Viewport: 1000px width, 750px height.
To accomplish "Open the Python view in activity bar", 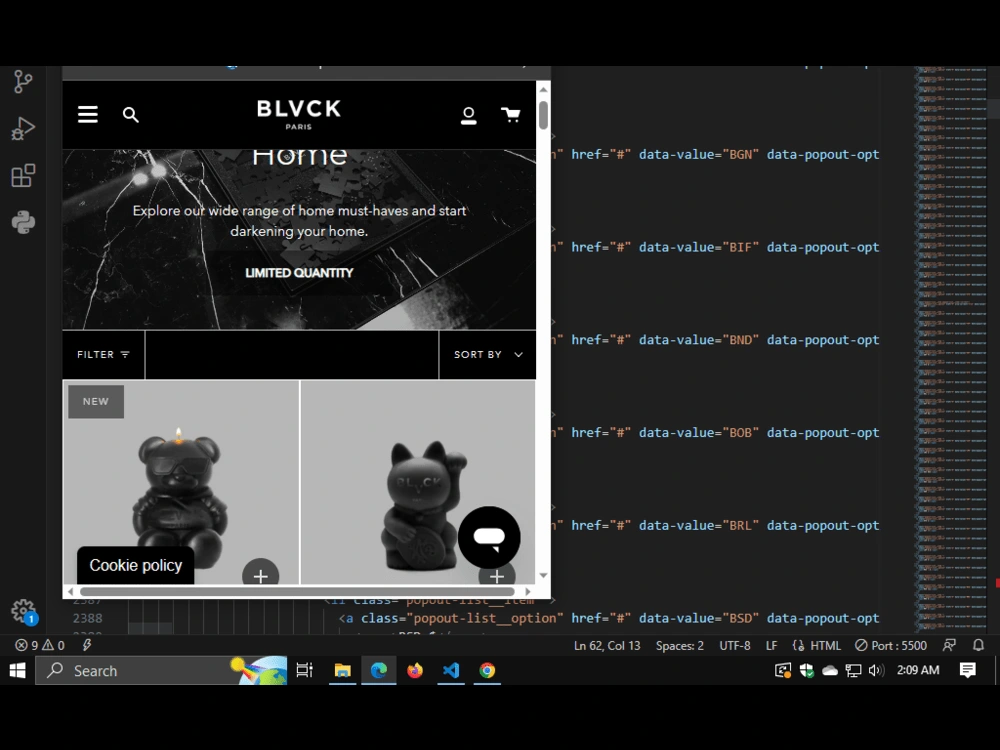I will (x=23, y=222).
